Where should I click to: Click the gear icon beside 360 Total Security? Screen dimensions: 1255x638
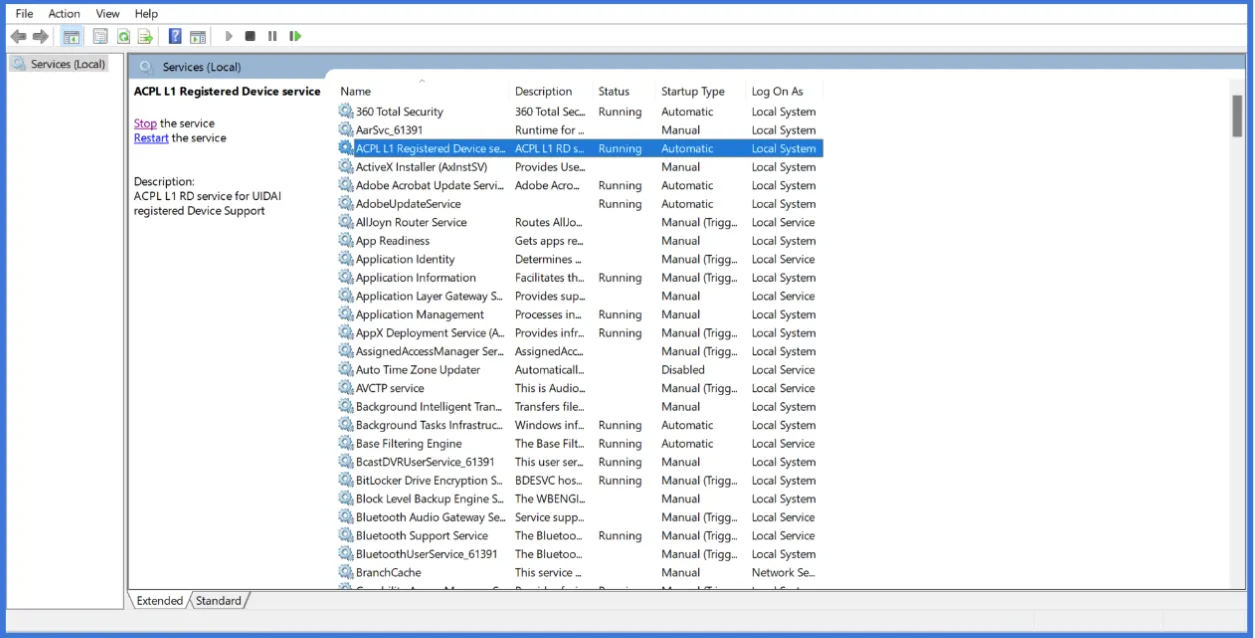click(x=346, y=112)
